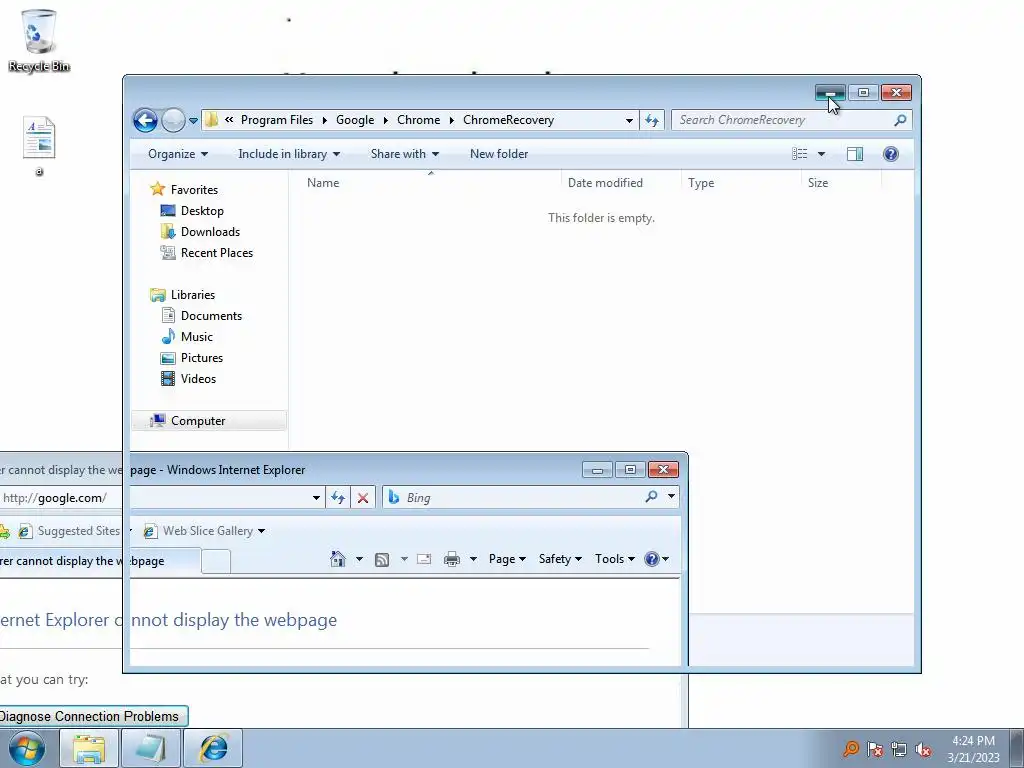The image size is (1024, 768).
Task: Click the Print icon in IE
Action: click(x=451, y=559)
